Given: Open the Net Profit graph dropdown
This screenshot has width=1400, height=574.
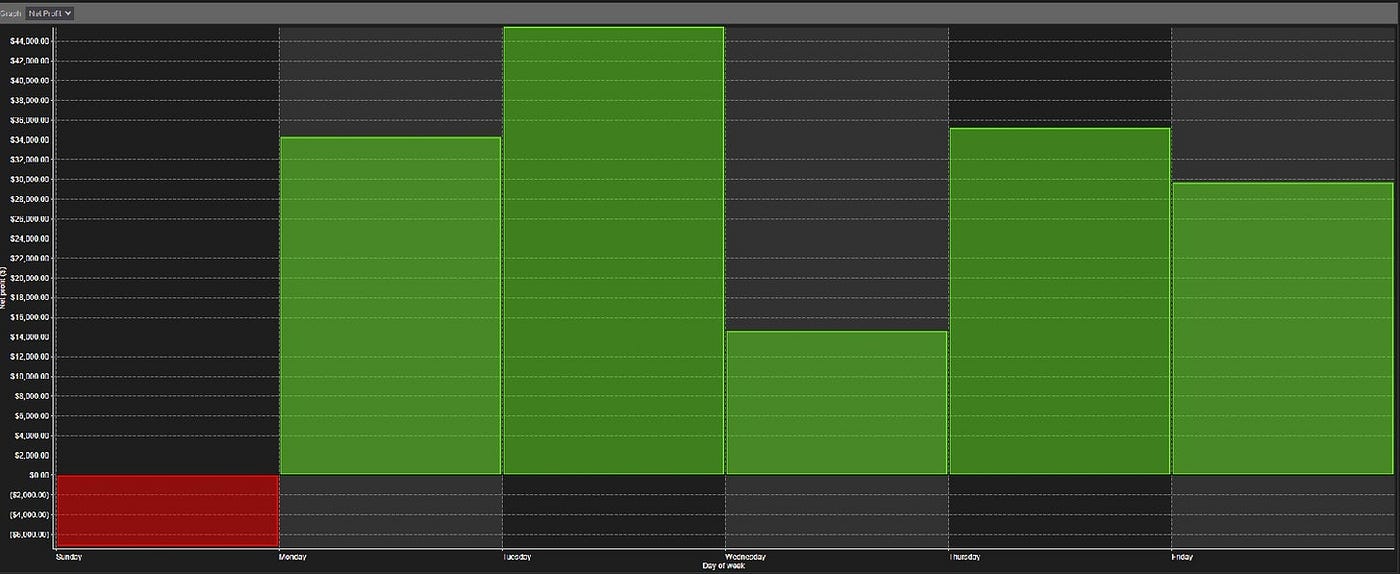Looking at the screenshot, I should (50, 13).
